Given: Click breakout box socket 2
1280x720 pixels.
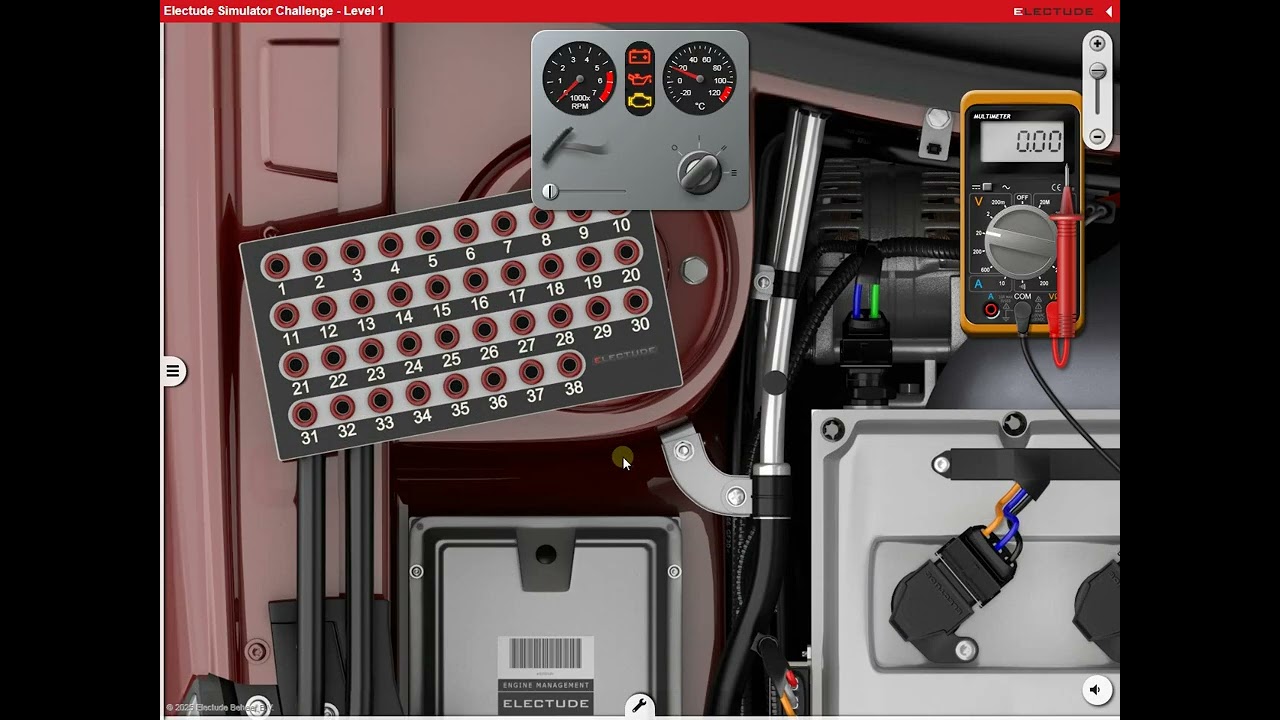Looking at the screenshot, I should (x=314, y=259).
